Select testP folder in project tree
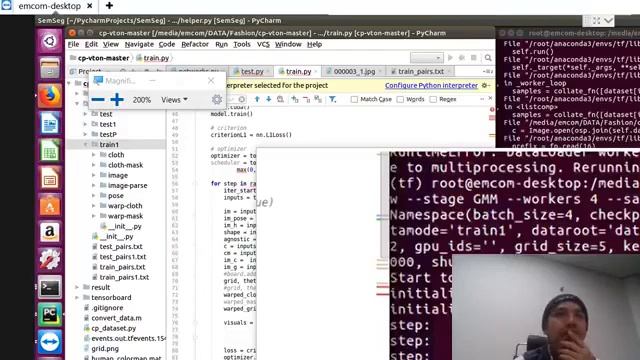640x360 pixels. 108,134
